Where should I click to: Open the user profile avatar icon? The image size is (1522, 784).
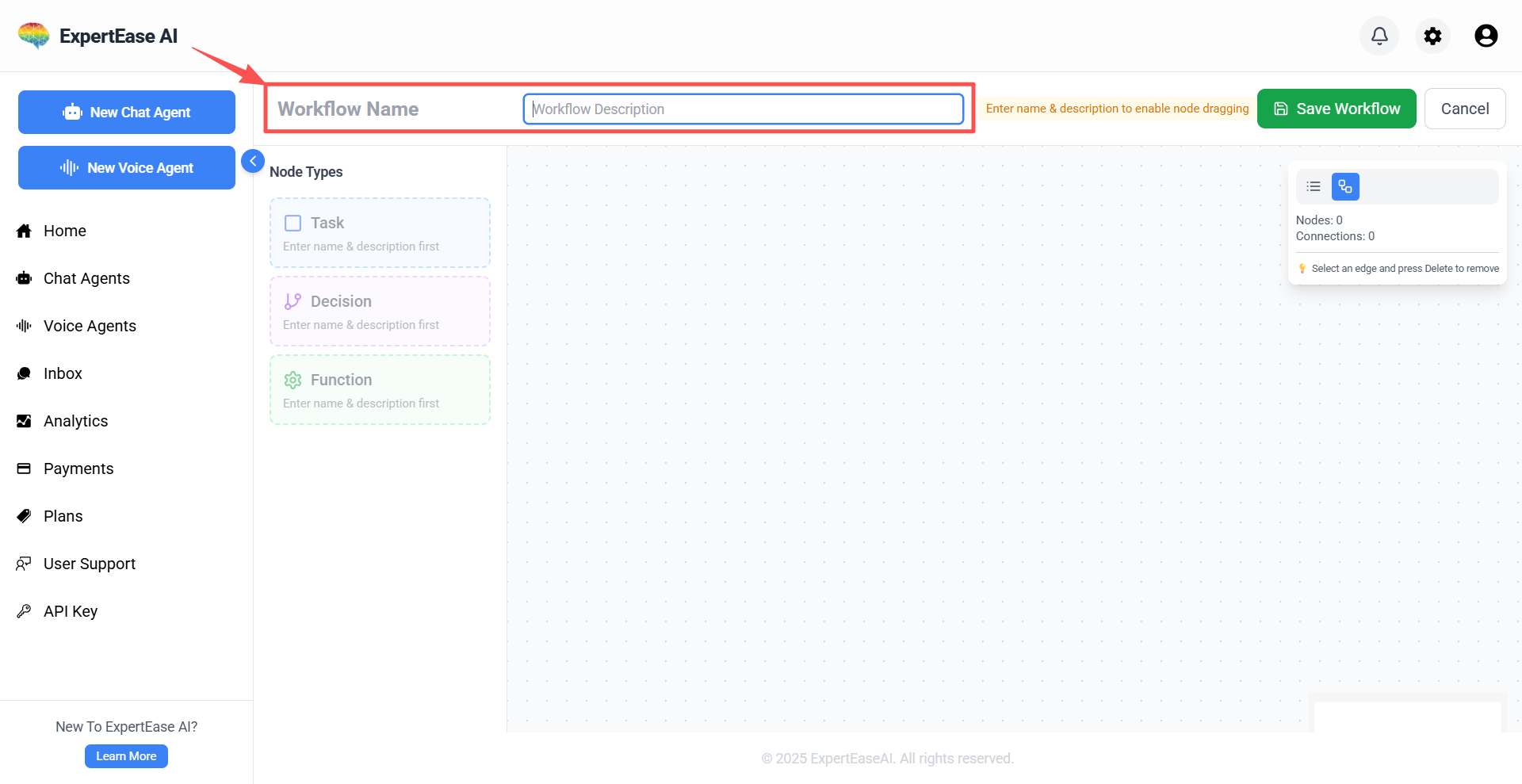pos(1486,36)
